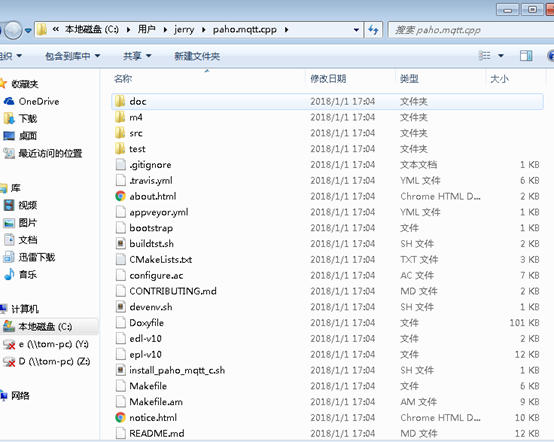Click the script icon of devenv.sh
The height and width of the screenshot is (442, 554).
120,307
